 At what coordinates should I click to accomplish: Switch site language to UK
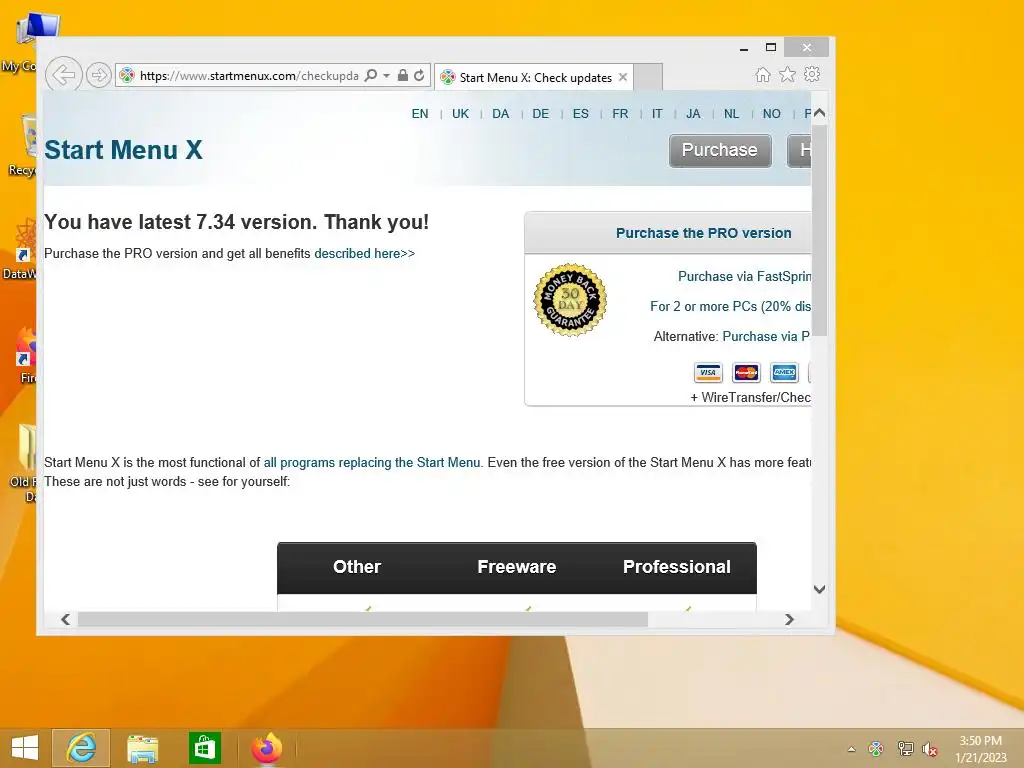[460, 114]
